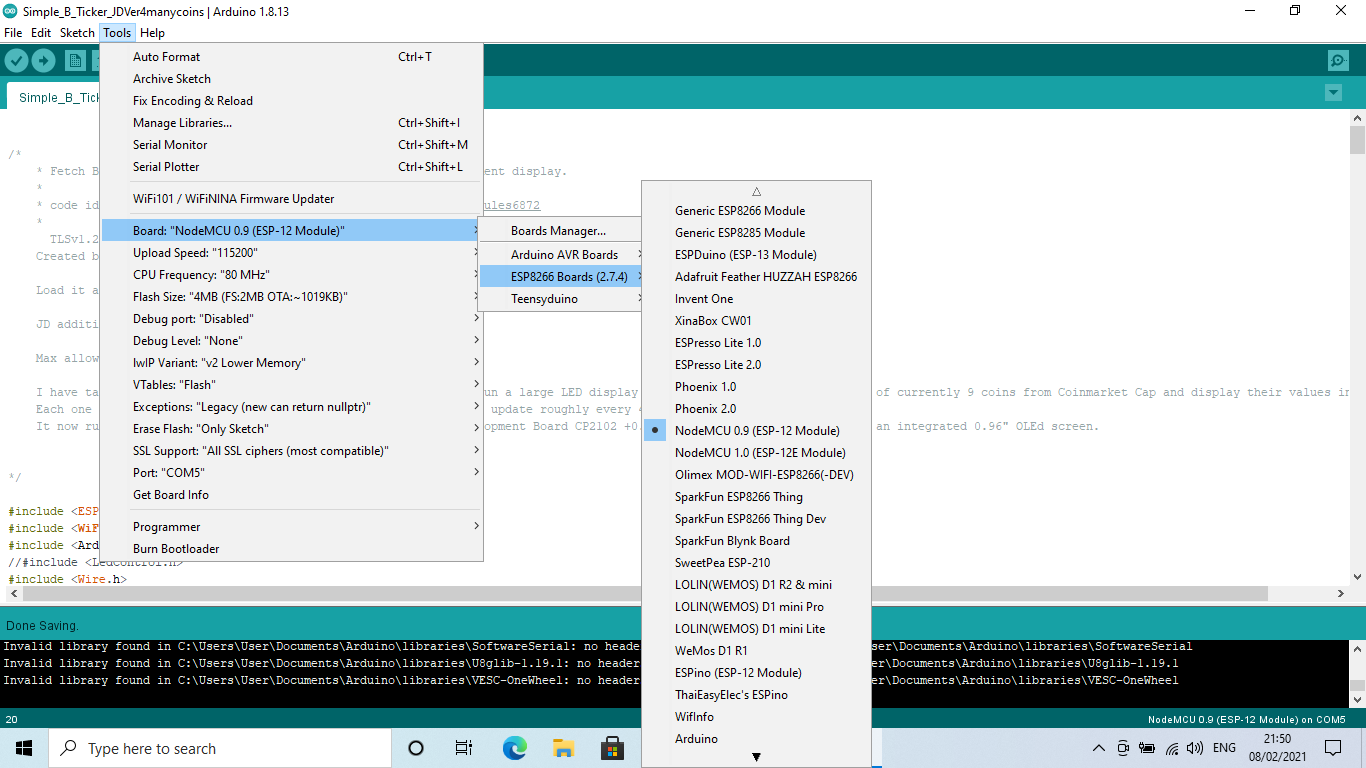The image size is (1366, 768).
Task: Open the Help menu
Action: pyautogui.click(x=152, y=33)
